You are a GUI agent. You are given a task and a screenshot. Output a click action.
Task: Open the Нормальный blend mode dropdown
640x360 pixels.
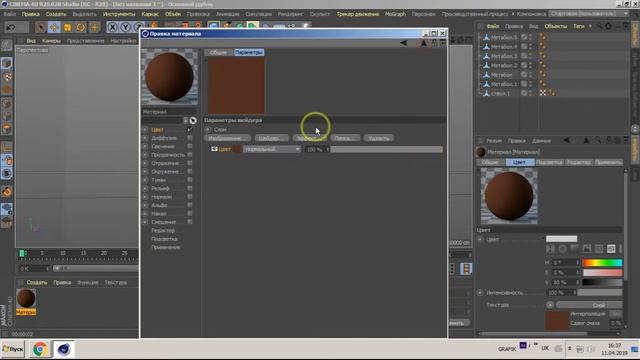coord(272,149)
